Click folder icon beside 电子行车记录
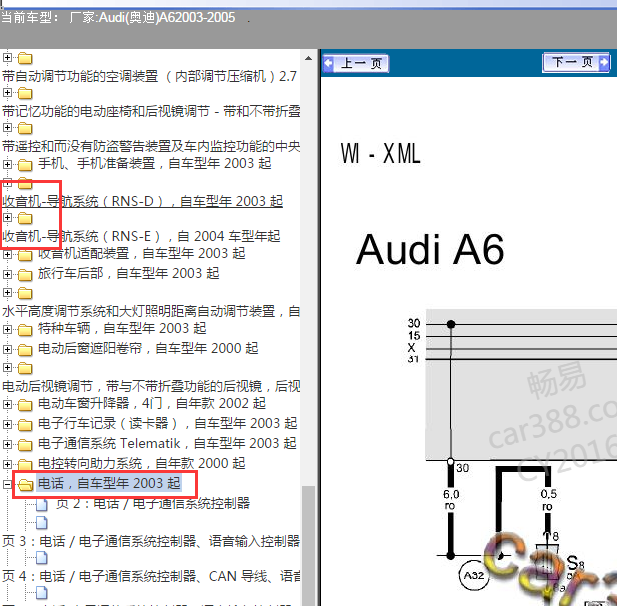This screenshot has height=606, width=617. pyautogui.click(x=25, y=425)
